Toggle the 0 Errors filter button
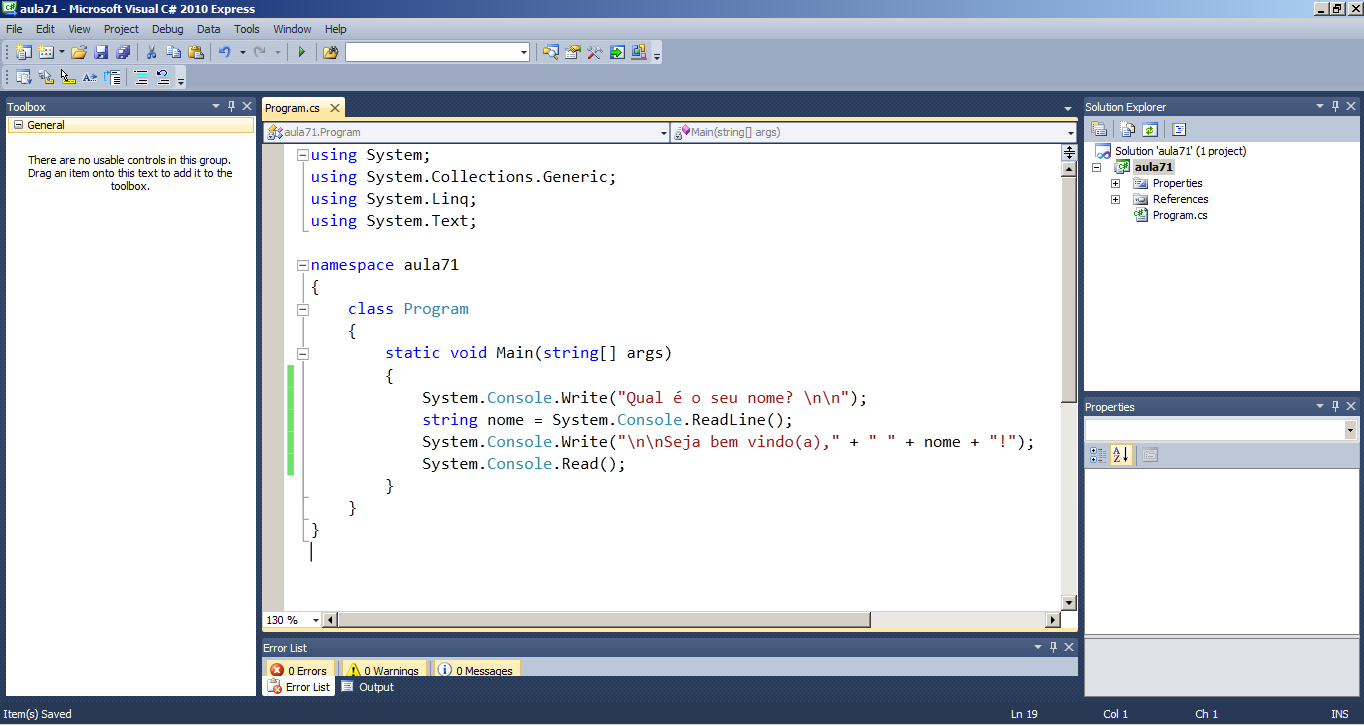This screenshot has height=726, width=1364. click(299, 670)
